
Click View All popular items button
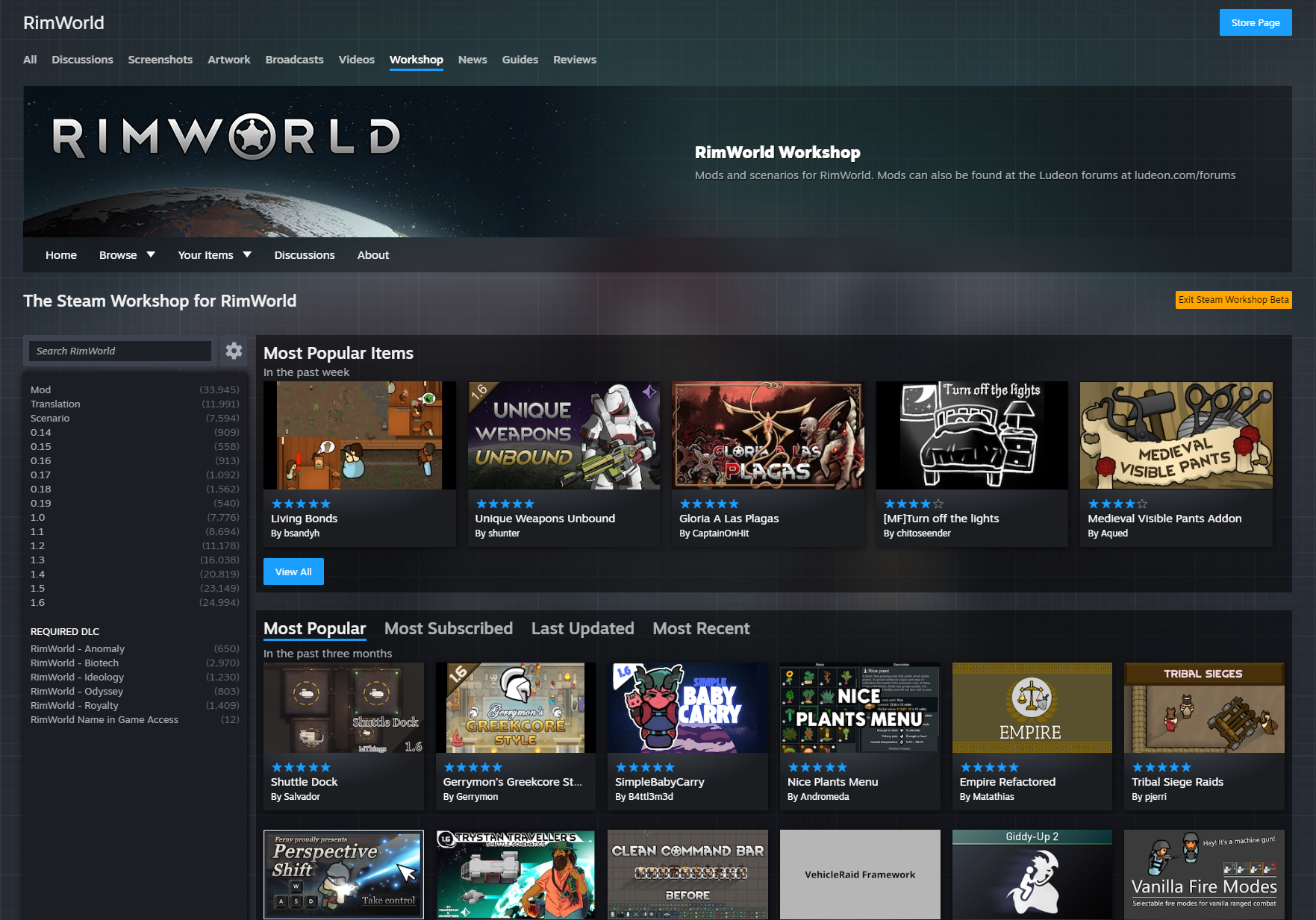(293, 572)
